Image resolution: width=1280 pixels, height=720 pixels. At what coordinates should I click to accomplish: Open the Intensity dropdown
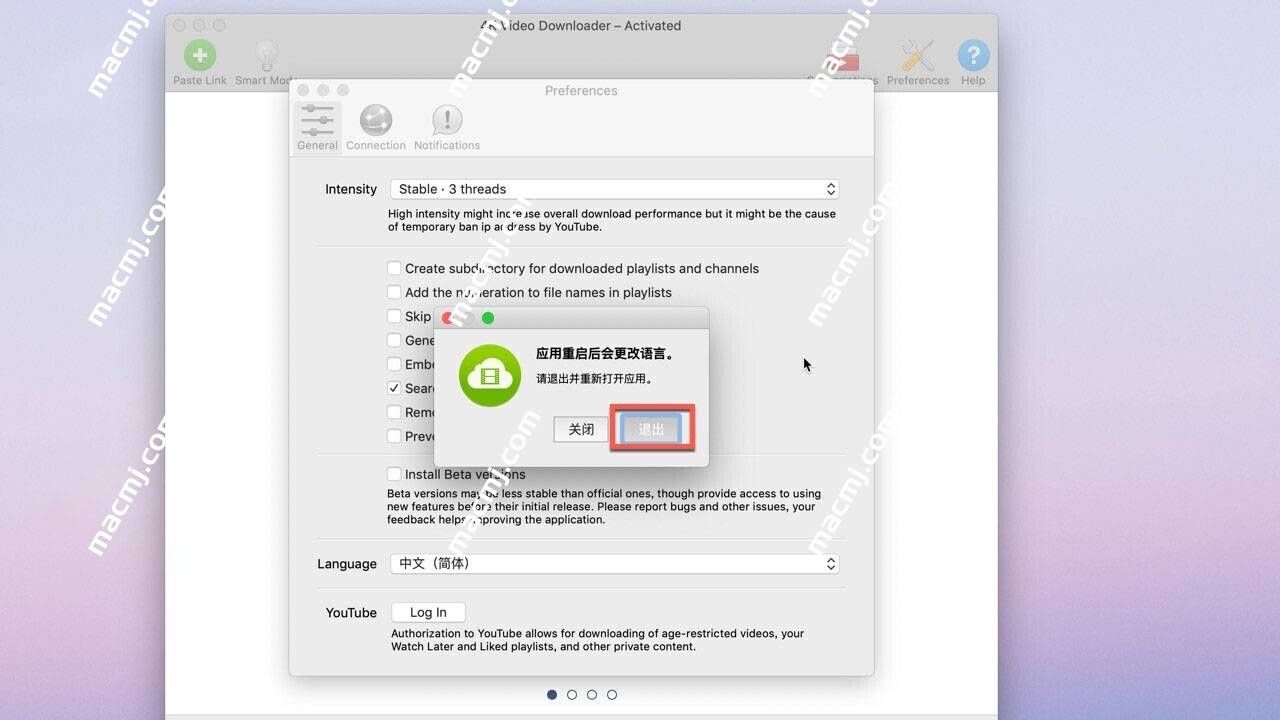614,189
